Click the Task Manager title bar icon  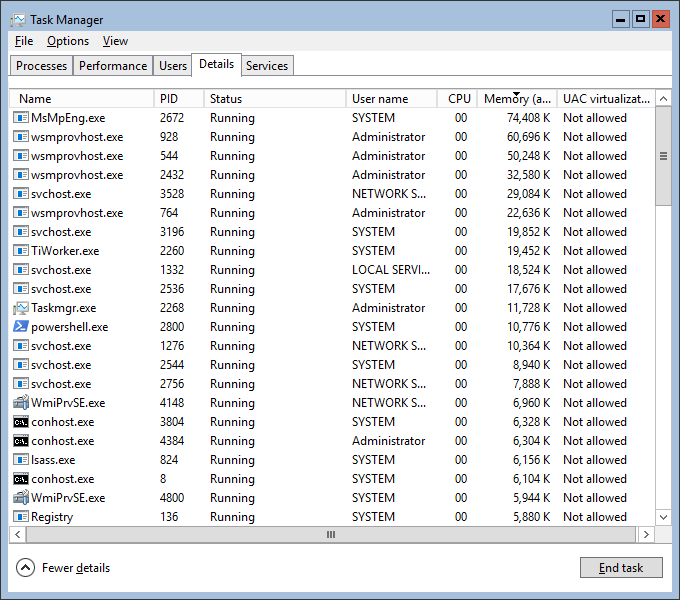(18, 20)
